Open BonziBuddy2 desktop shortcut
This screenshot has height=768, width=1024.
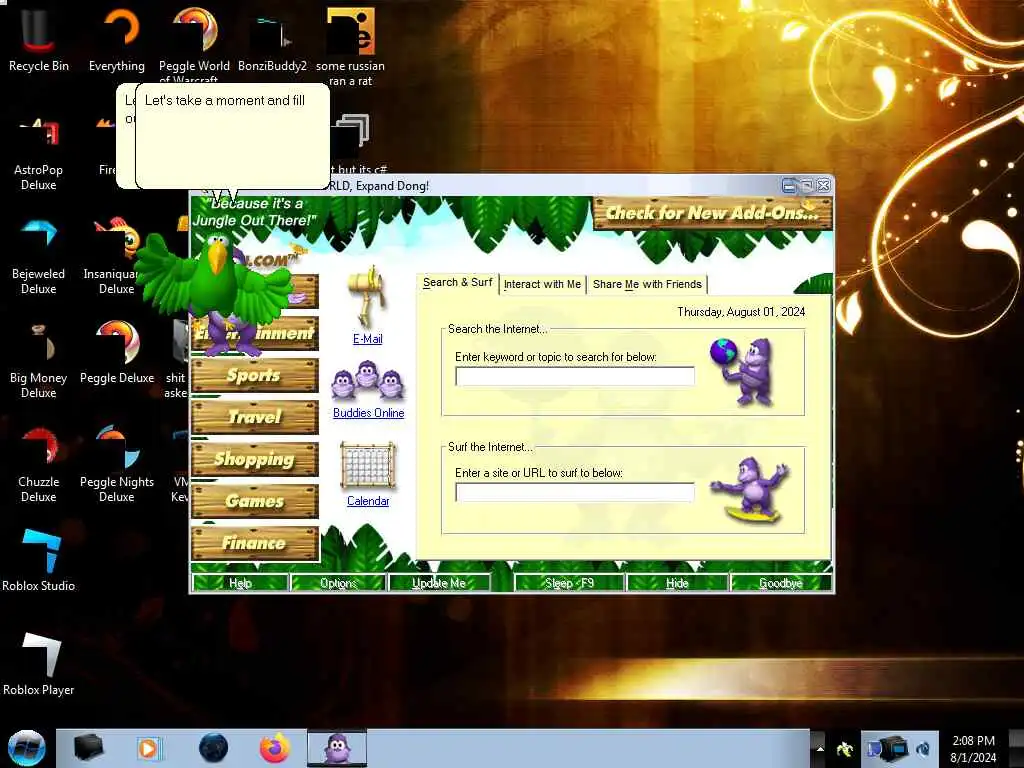[272, 39]
